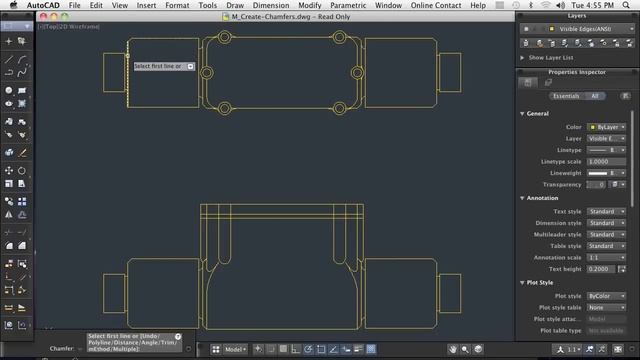The height and width of the screenshot is (360, 640).
Task: Select the Rectangle tool
Action: [x=22, y=90]
